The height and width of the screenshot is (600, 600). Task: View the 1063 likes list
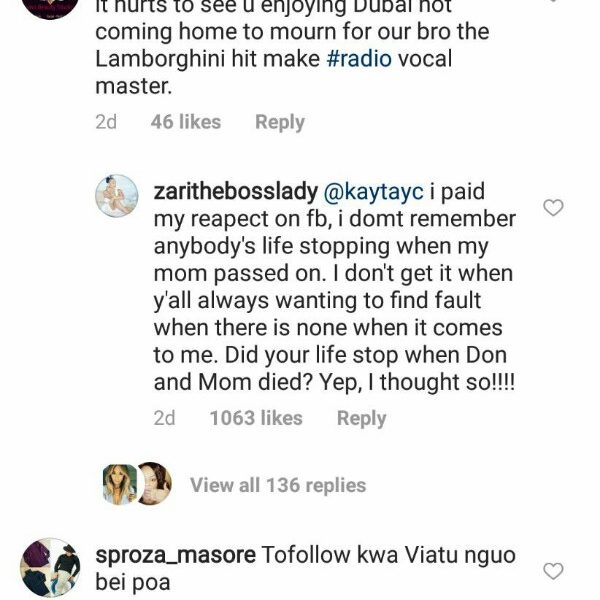[x=255, y=418]
